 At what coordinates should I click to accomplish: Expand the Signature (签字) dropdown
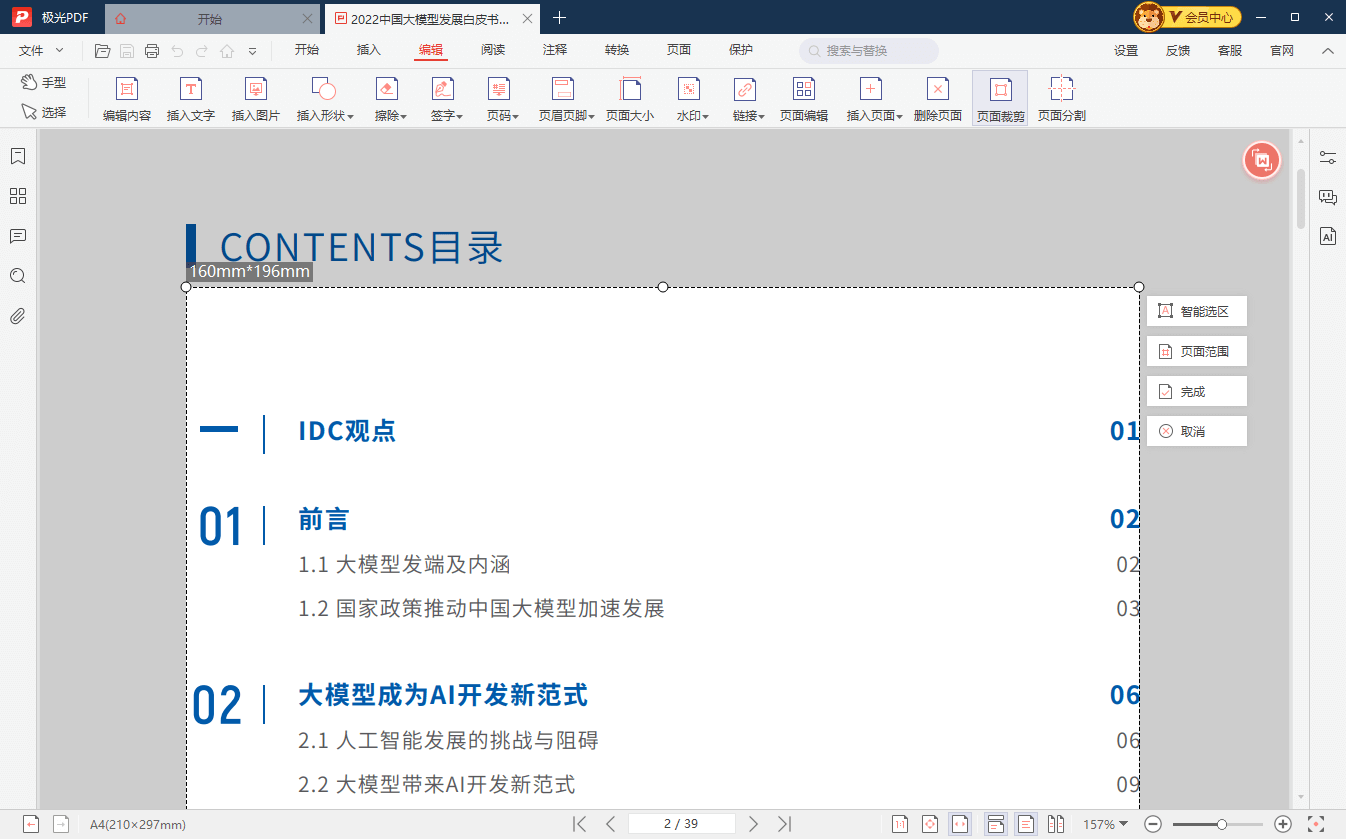tap(460, 117)
